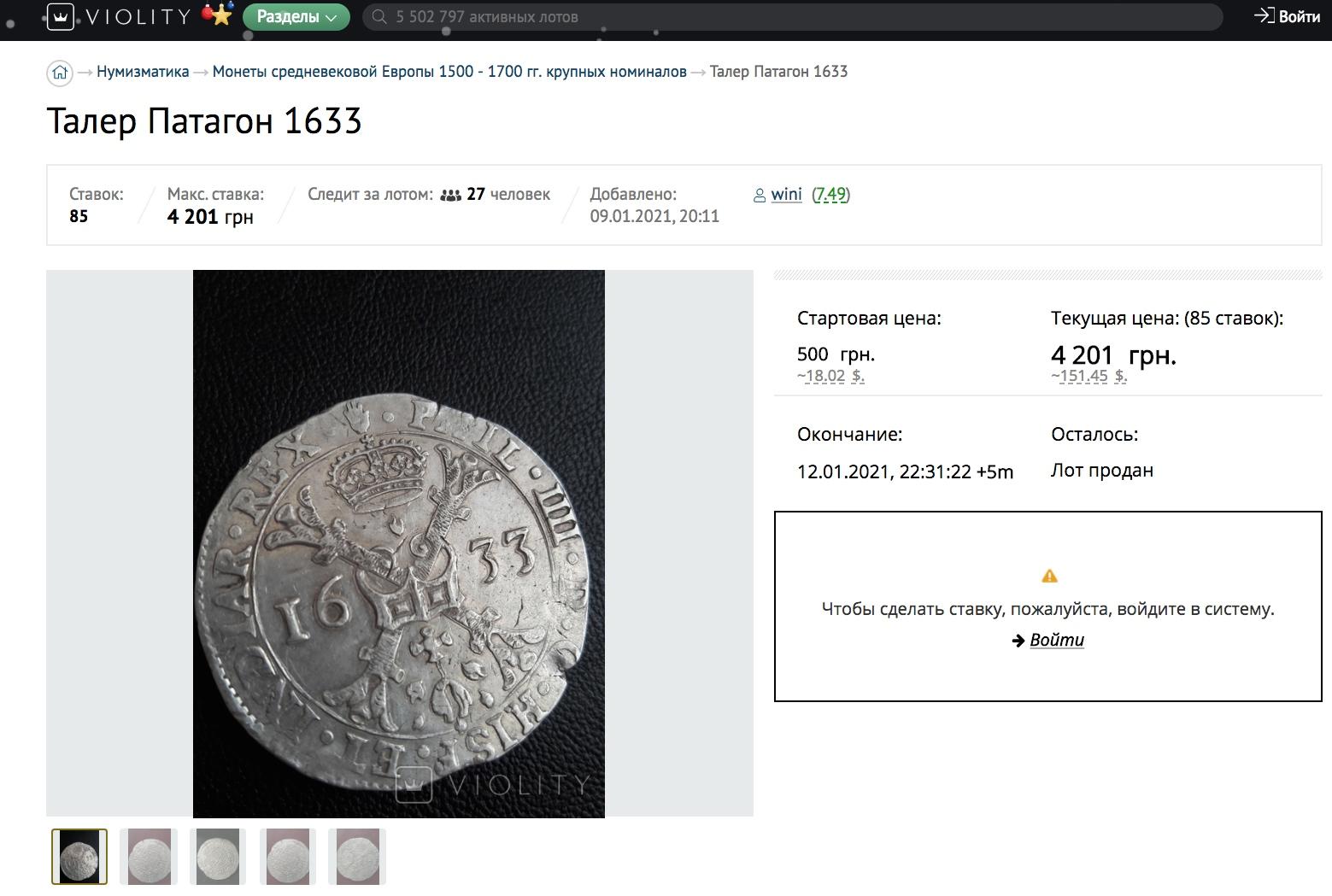Click the seller user icon

pos(760,196)
